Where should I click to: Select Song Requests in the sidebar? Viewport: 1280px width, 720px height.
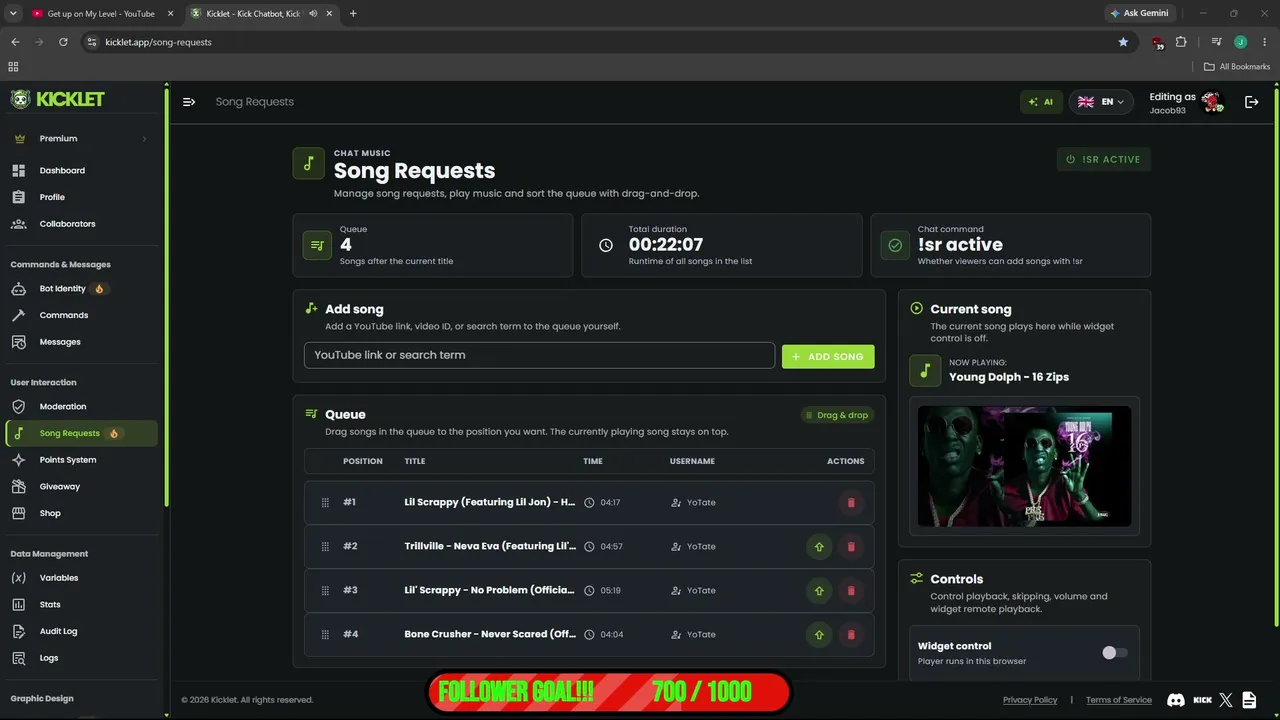(81, 433)
